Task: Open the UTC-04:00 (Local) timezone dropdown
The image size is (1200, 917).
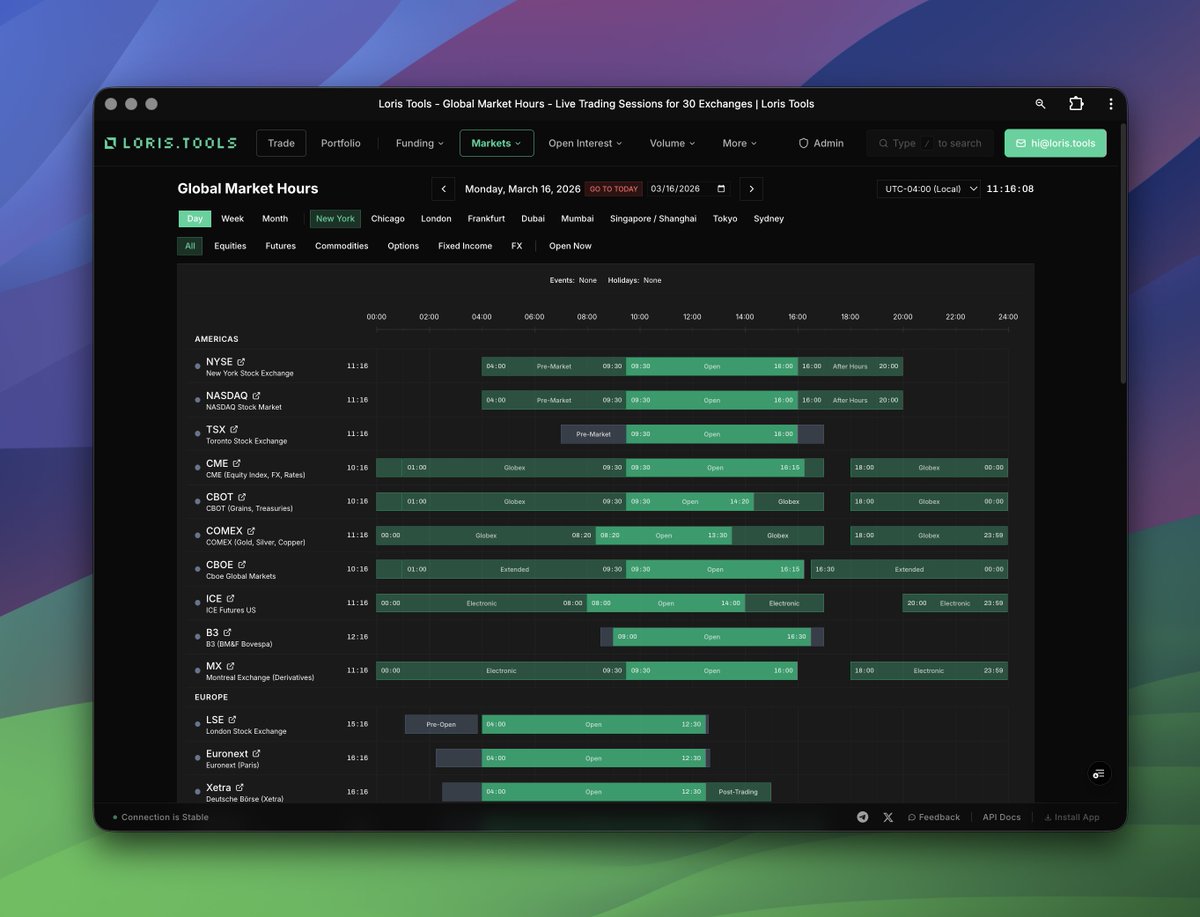Action: click(x=929, y=189)
